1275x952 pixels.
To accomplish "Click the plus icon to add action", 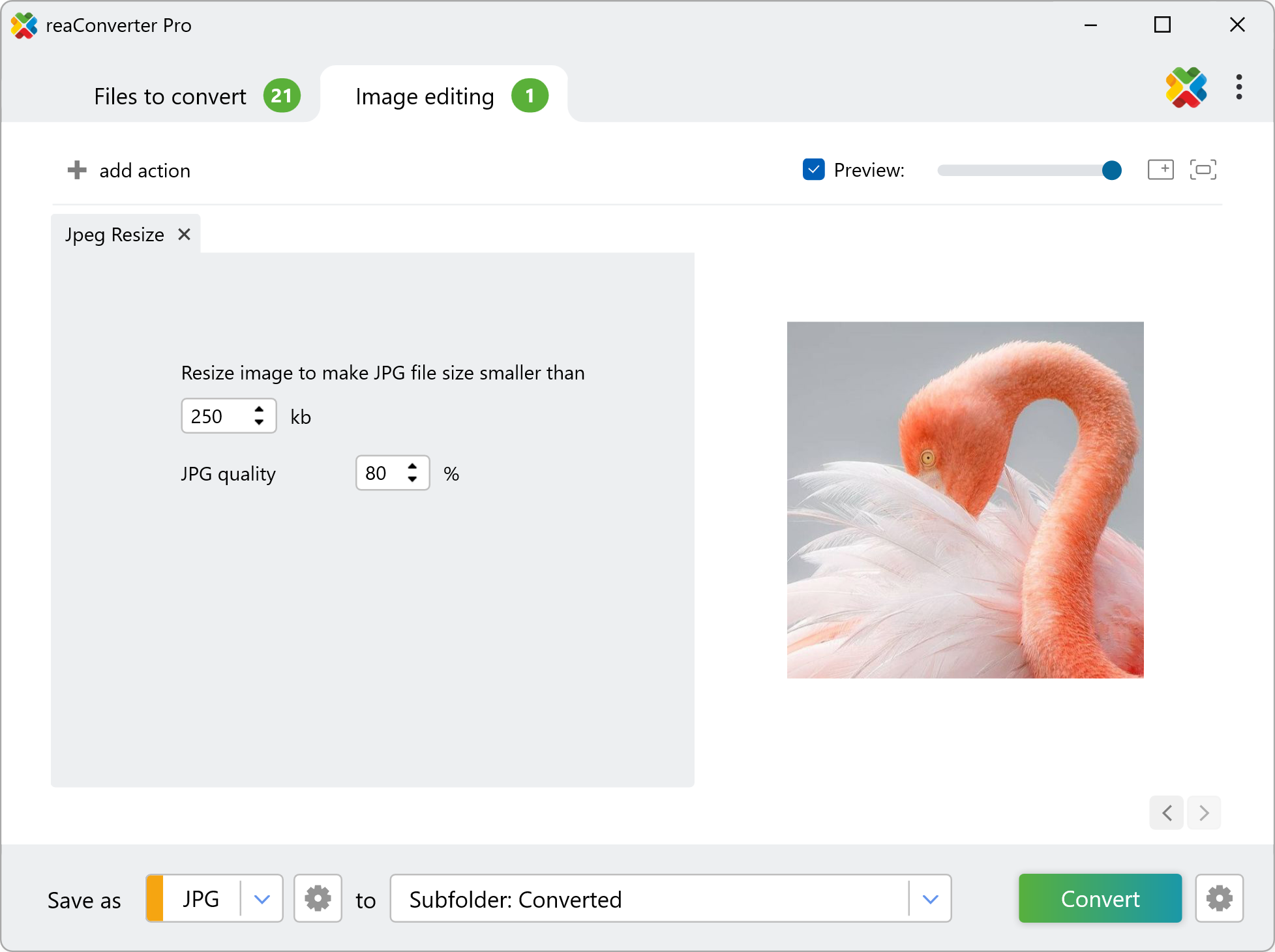I will pyautogui.click(x=77, y=170).
